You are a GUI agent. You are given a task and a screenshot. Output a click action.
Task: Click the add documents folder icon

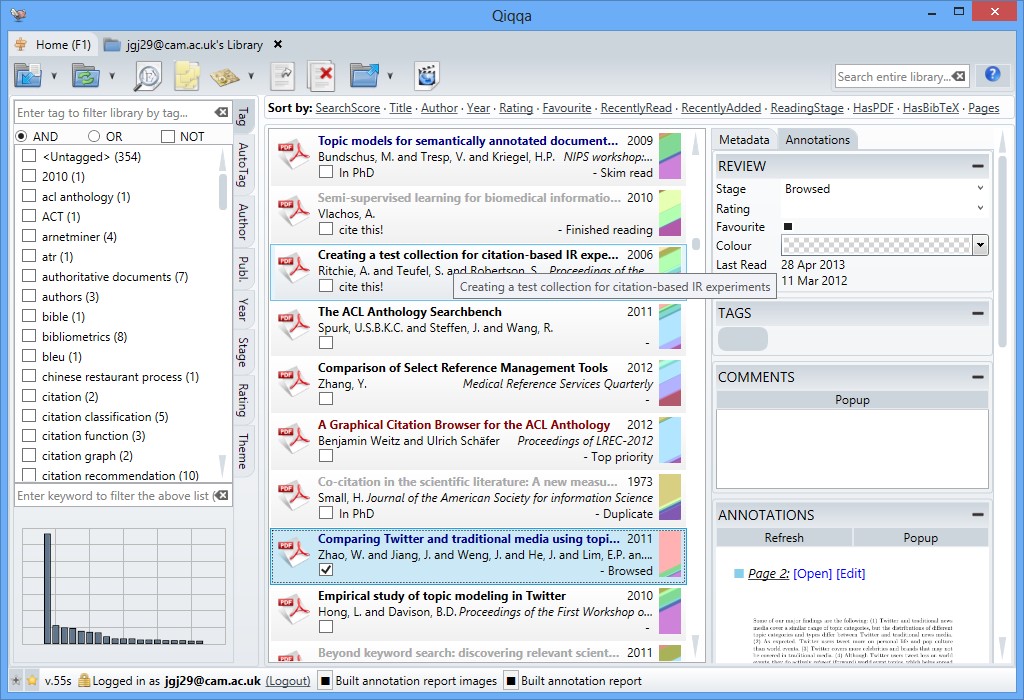point(28,76)
